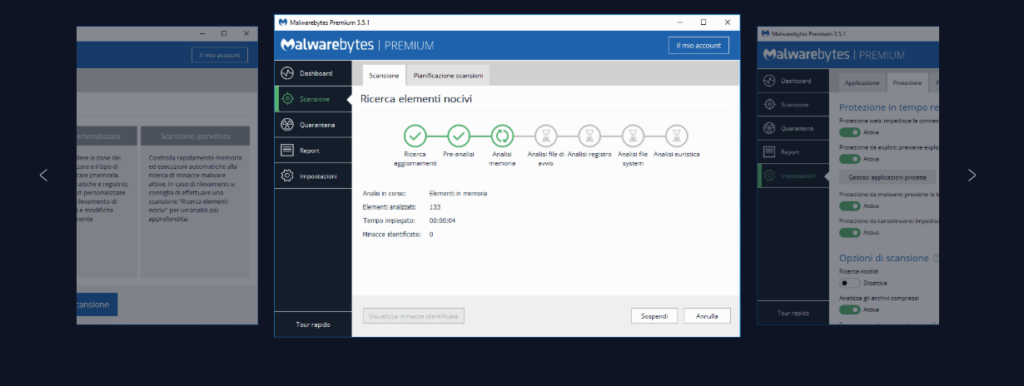Screen dimensions: 1024x386
Task: Click the Analisi file di avvio hourglass step
Action: tap(546, 136)
